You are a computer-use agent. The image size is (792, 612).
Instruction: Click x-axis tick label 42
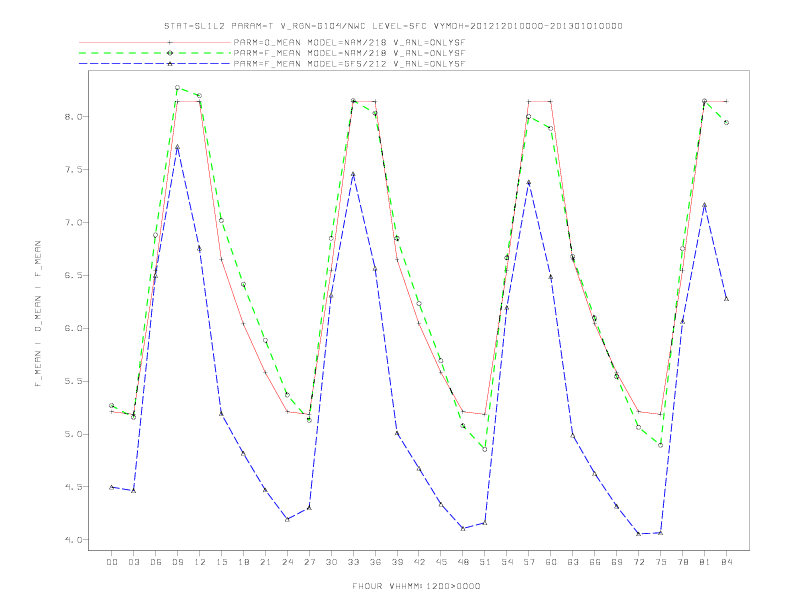coord(419,562)
